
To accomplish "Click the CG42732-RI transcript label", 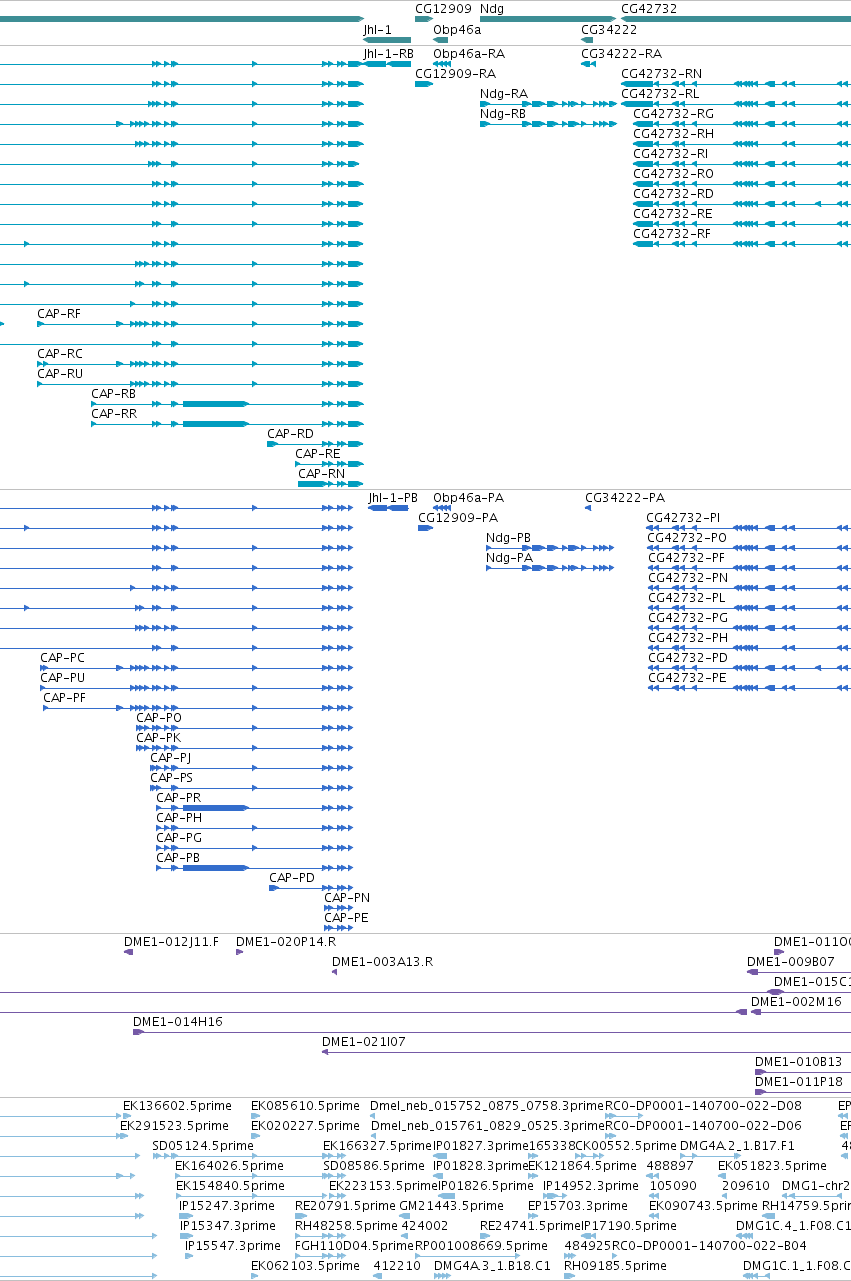I will 671,154.
